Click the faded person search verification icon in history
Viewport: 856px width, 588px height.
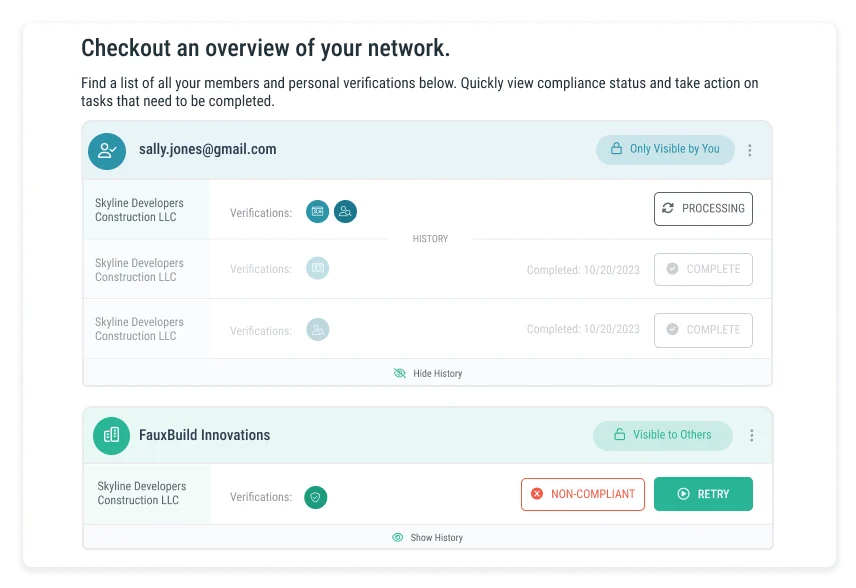[x=317, y=330]
